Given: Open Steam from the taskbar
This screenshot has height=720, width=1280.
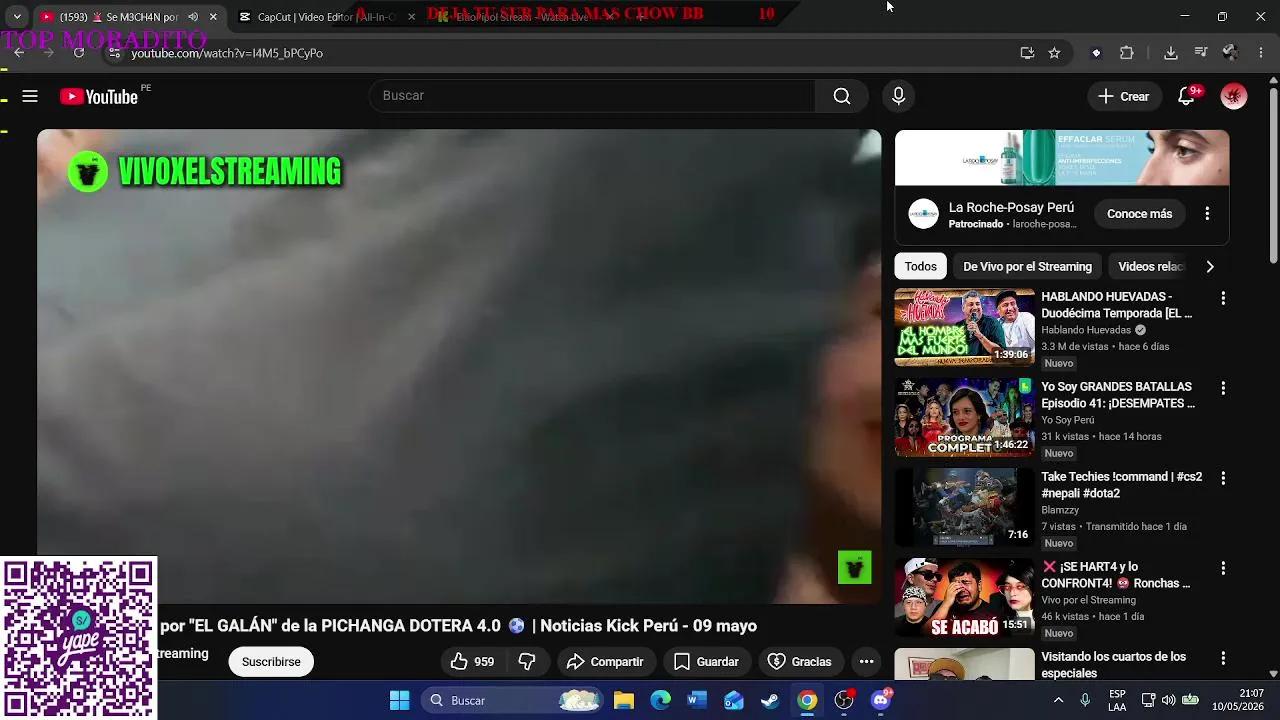Looking at the screenshot, I should tap(770, 700).
